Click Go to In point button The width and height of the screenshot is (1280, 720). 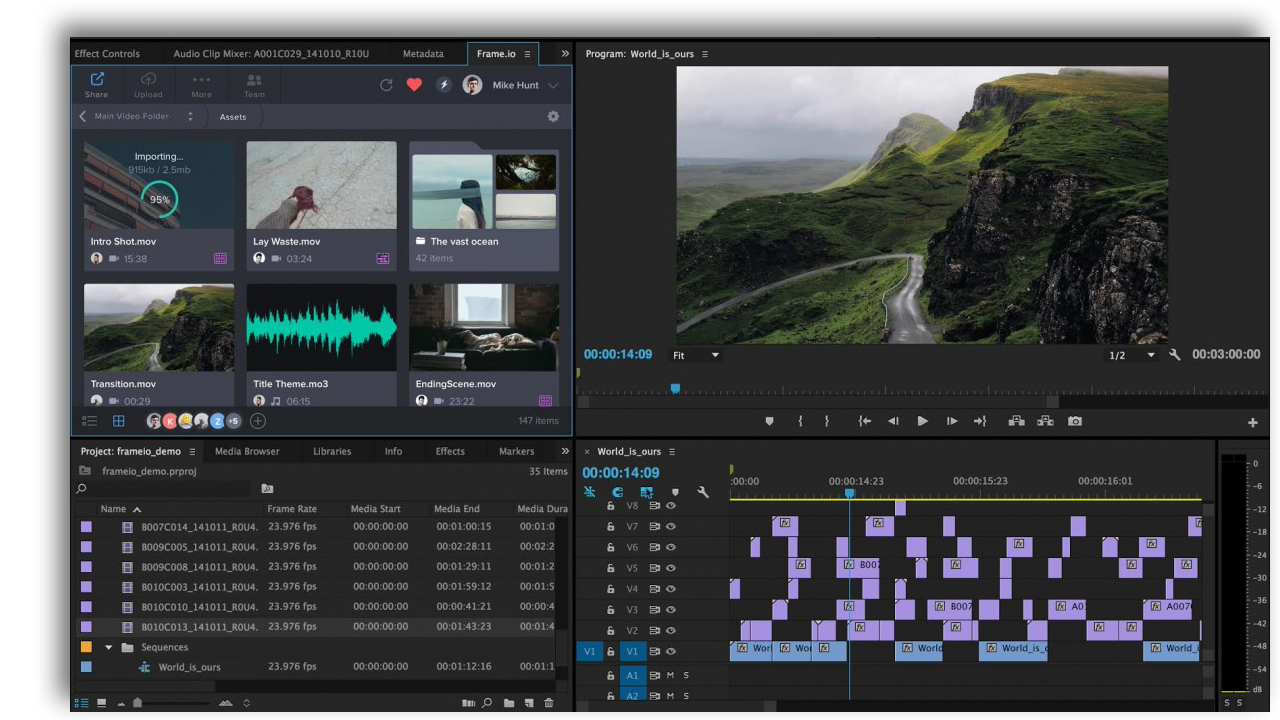865,421
